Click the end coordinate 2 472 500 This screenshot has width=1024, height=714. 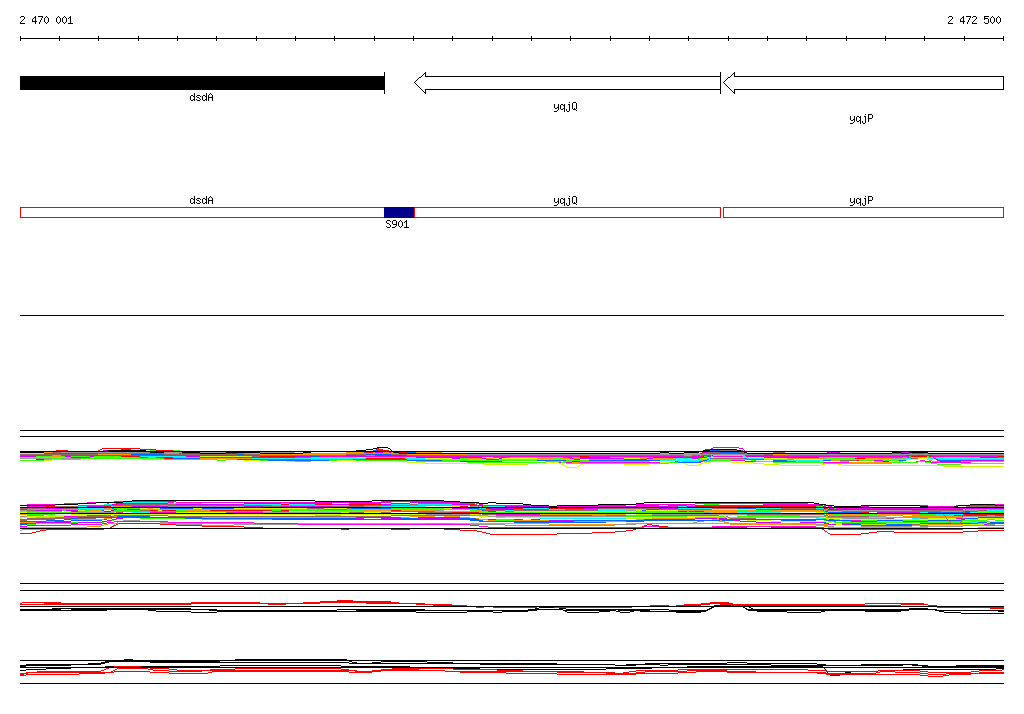[x=974, y=20]
